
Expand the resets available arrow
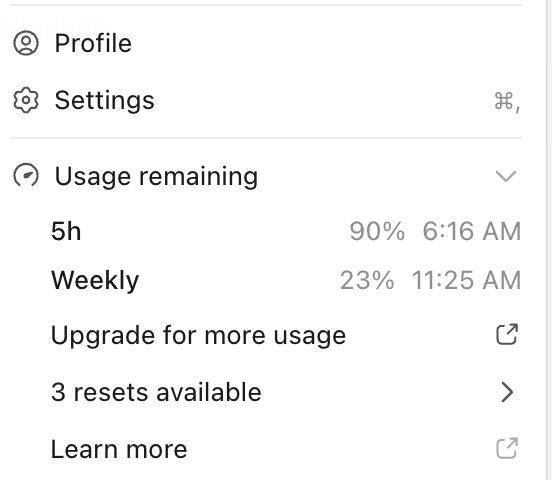click(x=507, y=392)
